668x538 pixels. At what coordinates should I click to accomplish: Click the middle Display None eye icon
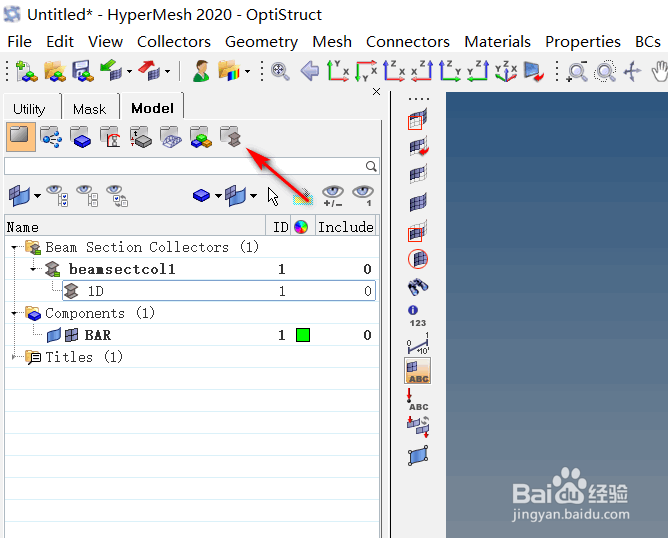[x=87, y=196]
